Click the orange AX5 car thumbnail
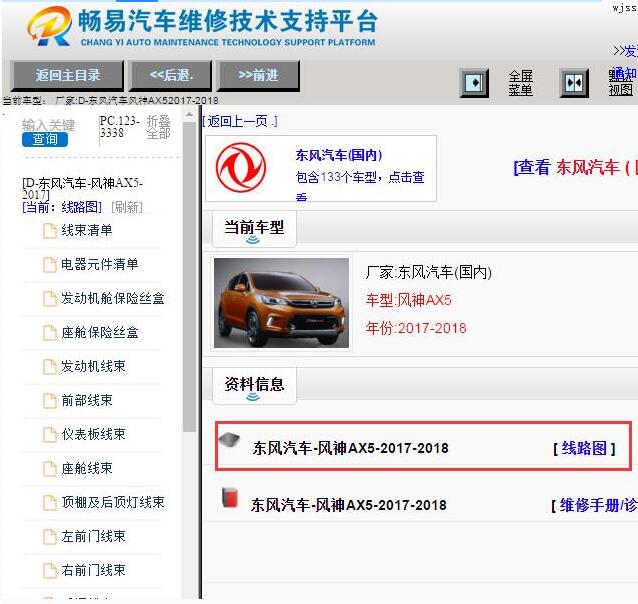 [282, 303]
